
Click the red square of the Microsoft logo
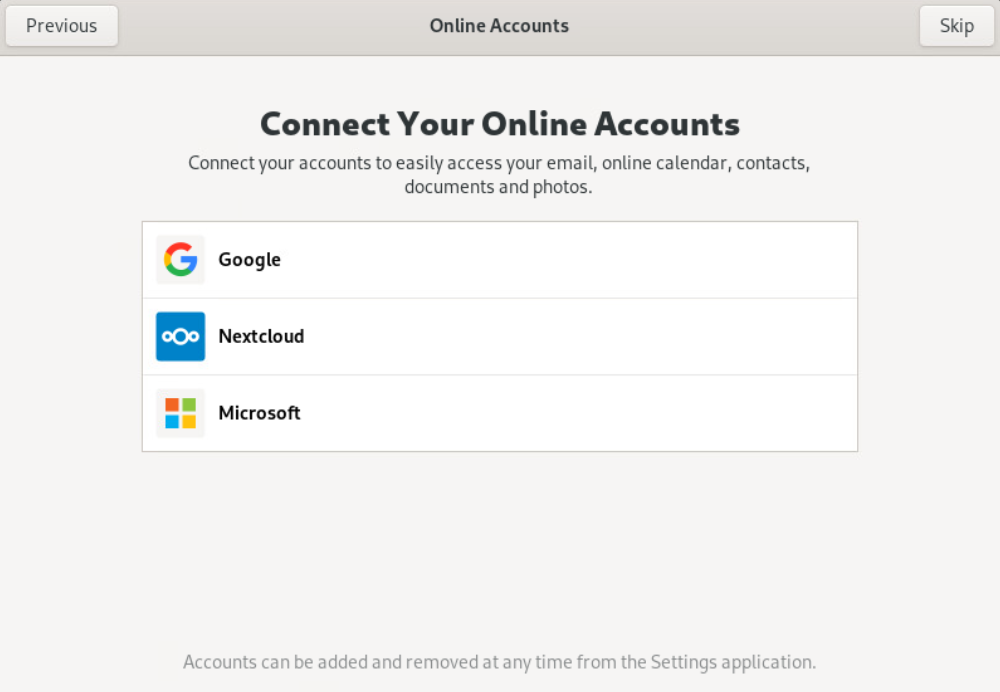[x=172, y=405]
